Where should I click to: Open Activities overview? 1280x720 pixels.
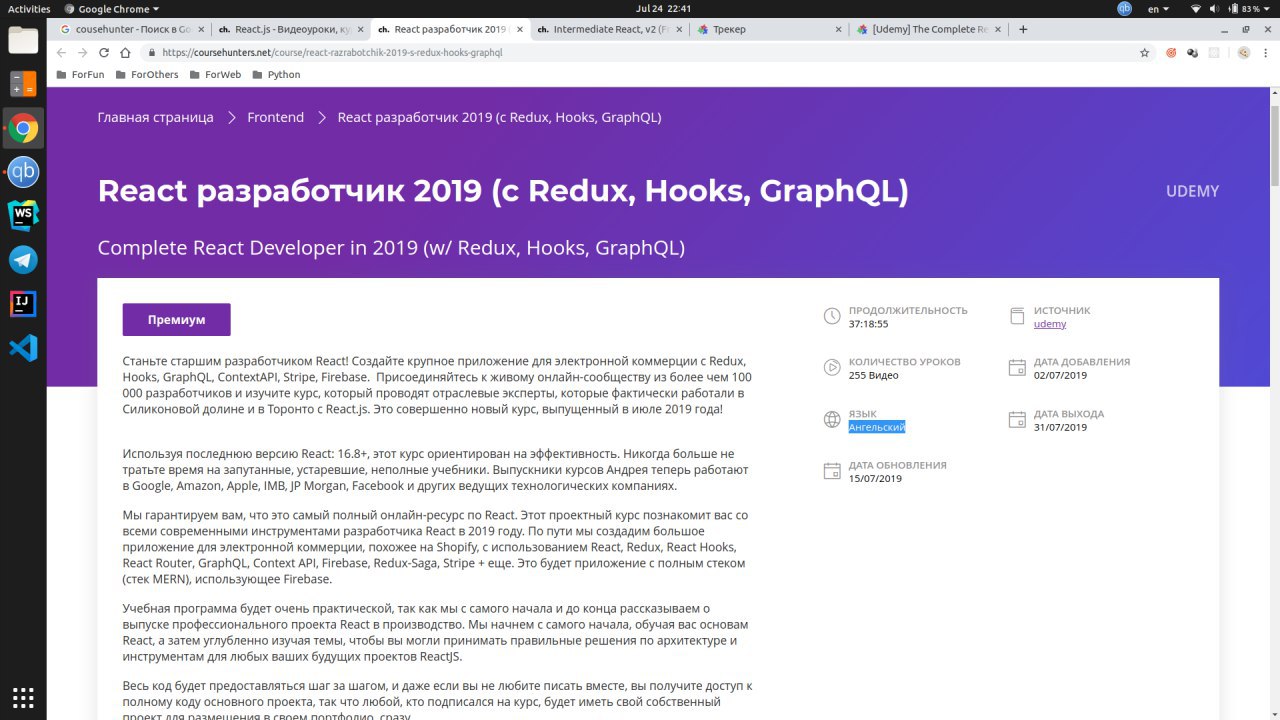coord(29,9)
